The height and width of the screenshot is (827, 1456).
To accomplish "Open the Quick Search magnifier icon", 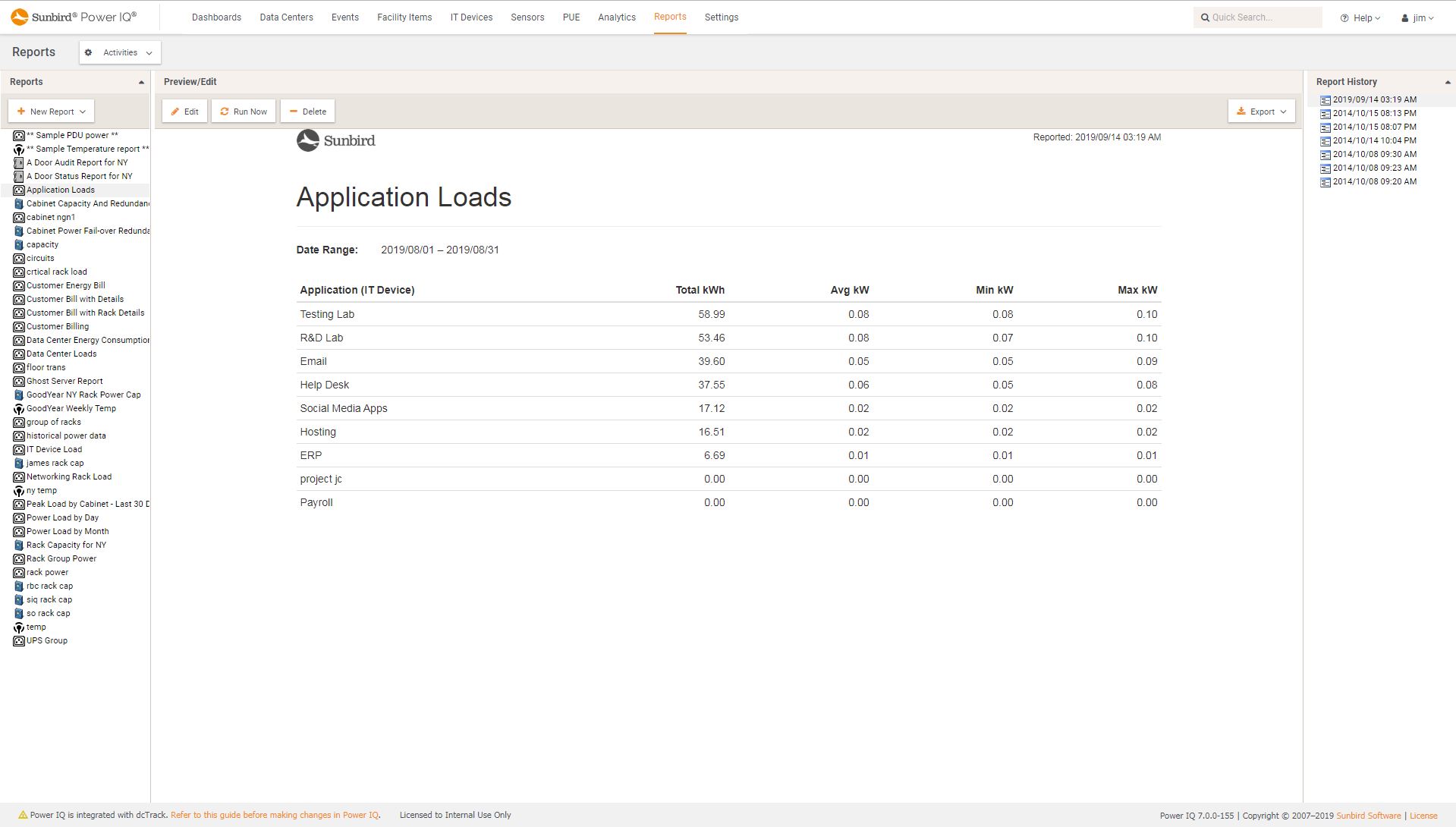I will (x=1205, y=17).
